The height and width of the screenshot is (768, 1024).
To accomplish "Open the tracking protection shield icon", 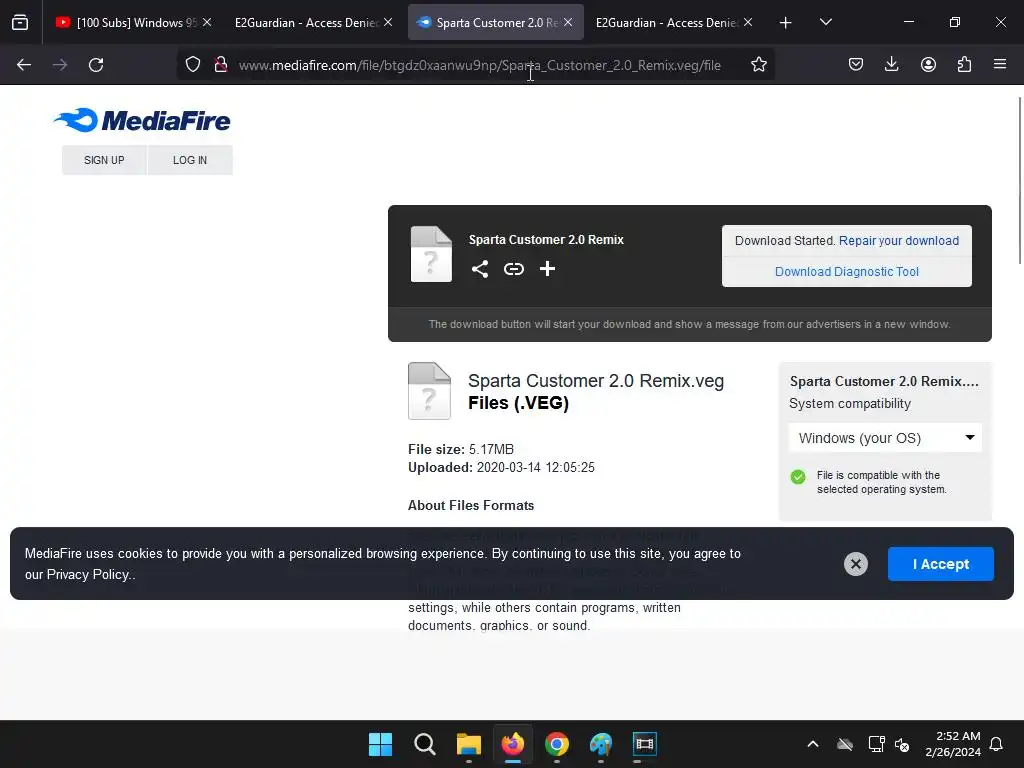I will click(193, 64).
